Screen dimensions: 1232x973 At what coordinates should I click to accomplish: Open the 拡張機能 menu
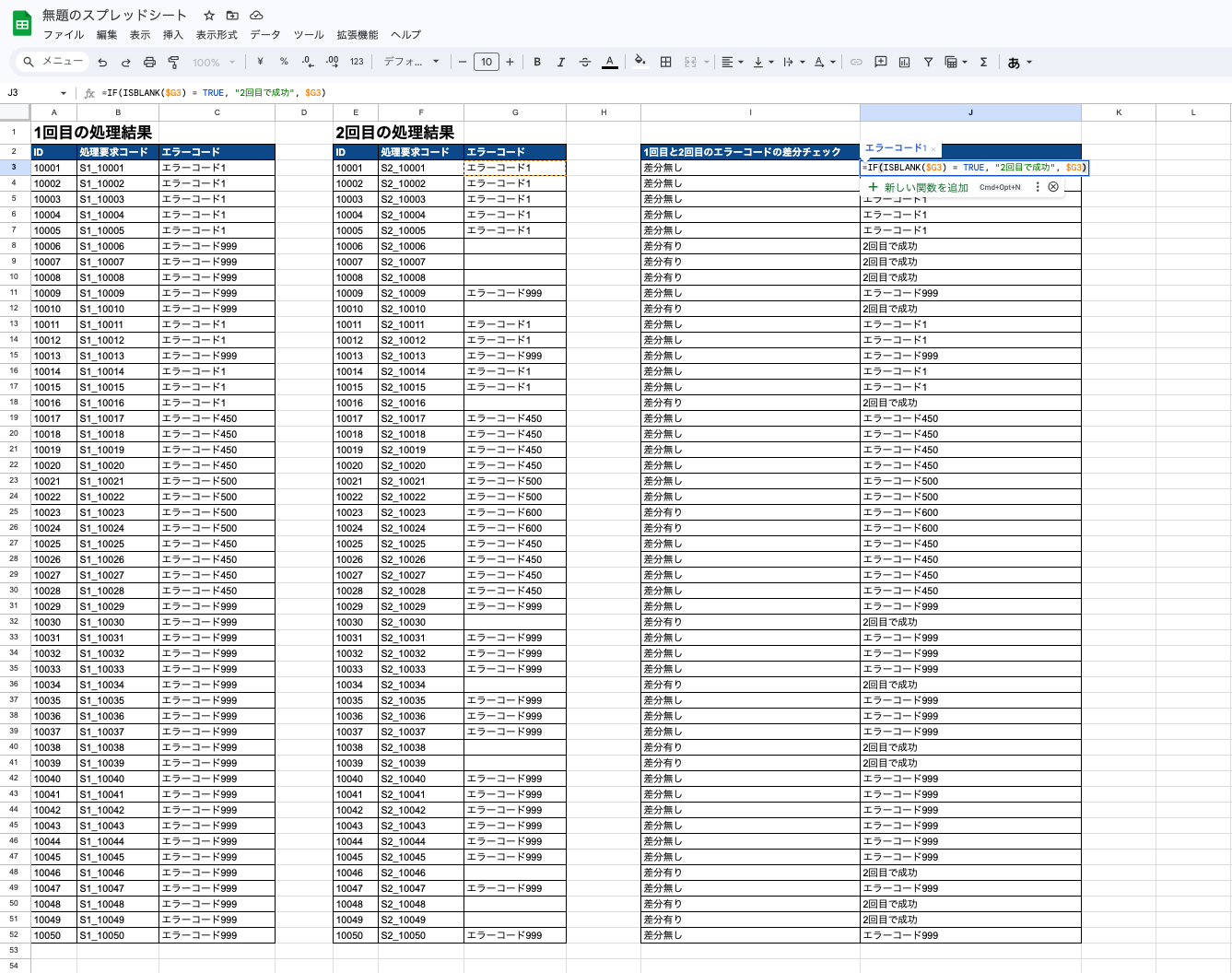(358, 35)
